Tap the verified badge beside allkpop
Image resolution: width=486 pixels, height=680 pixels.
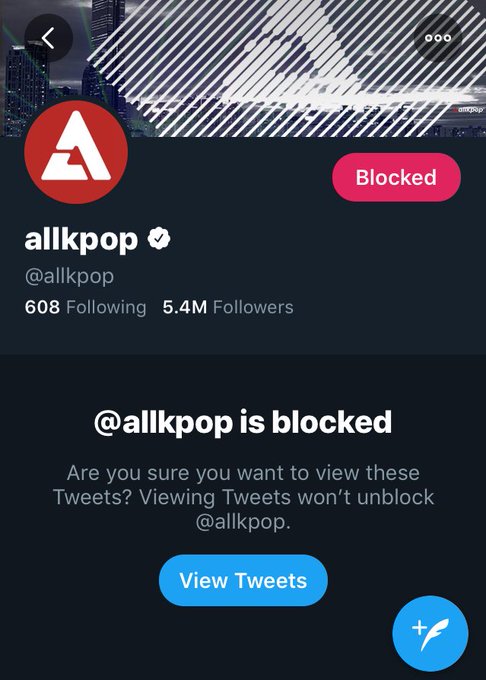tap(159, 238)
